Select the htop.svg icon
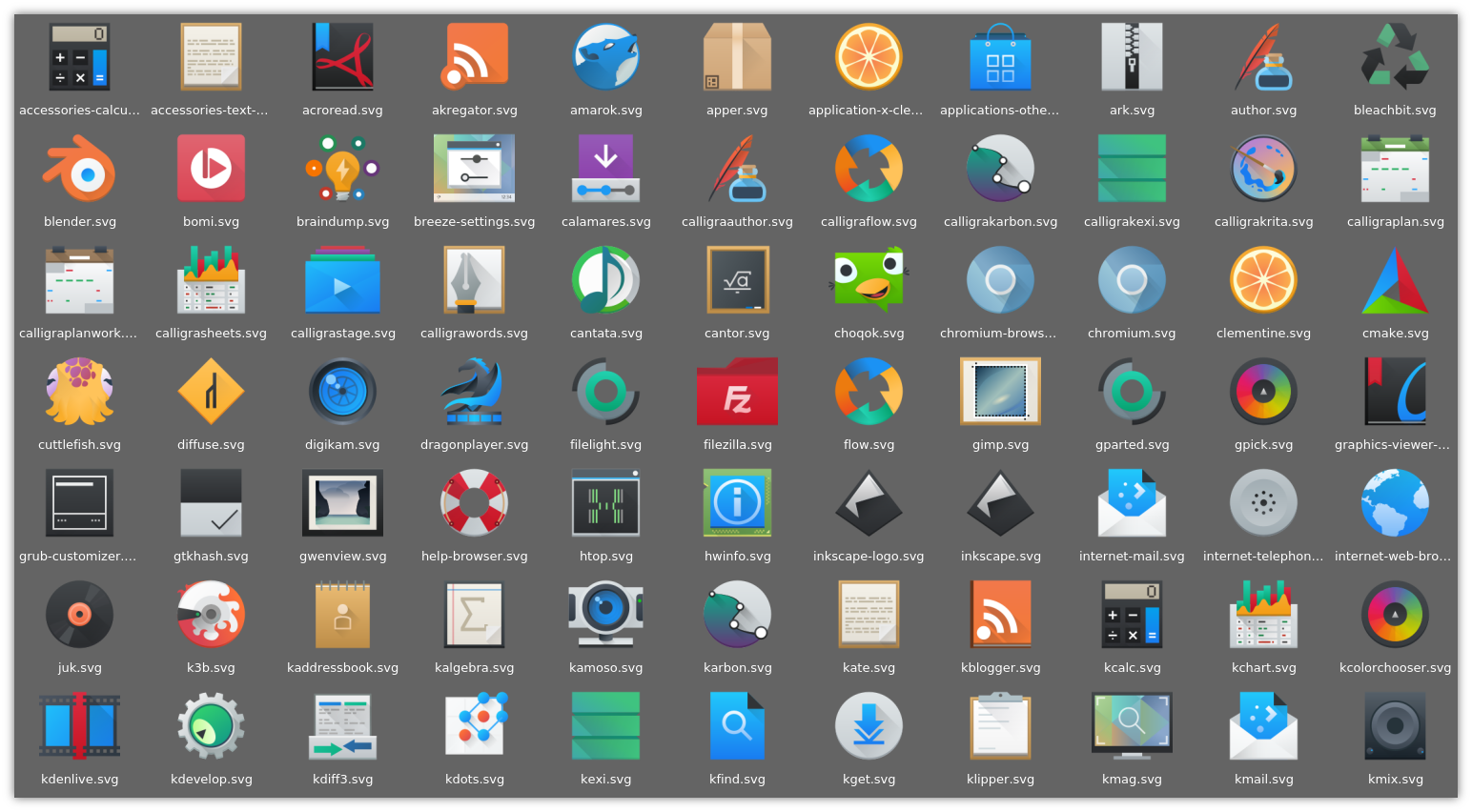1472x812 pixels. (605, 502)
